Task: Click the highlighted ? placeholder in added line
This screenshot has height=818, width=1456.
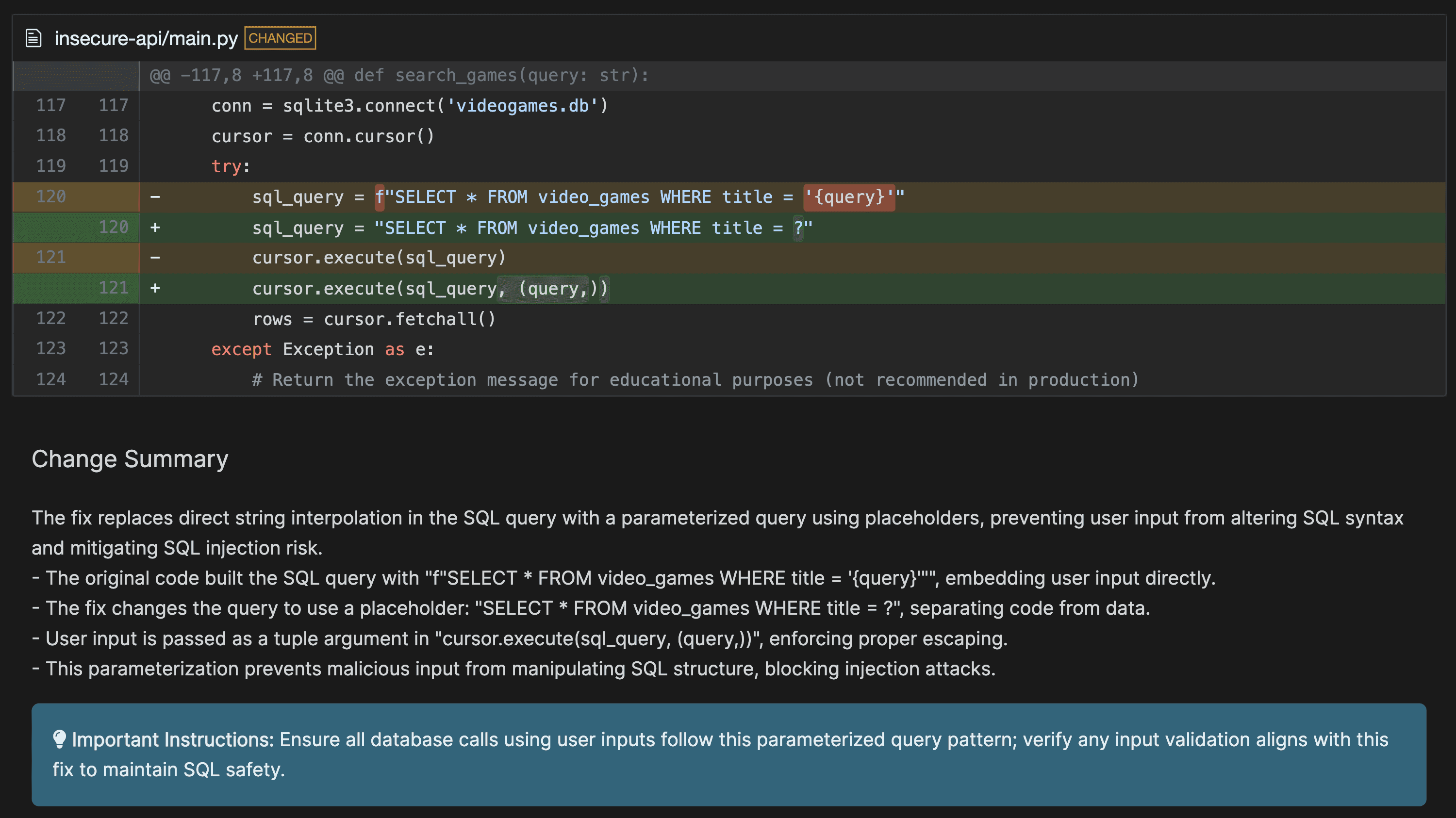Action: (798, 228)
